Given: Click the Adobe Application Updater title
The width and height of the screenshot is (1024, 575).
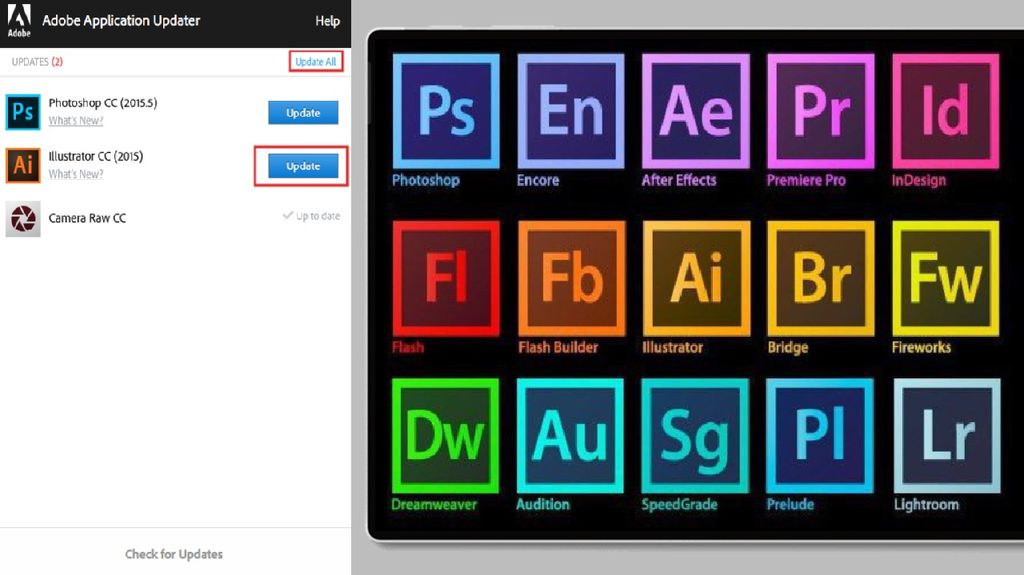Looking at the screenshot, I should 121,21.
